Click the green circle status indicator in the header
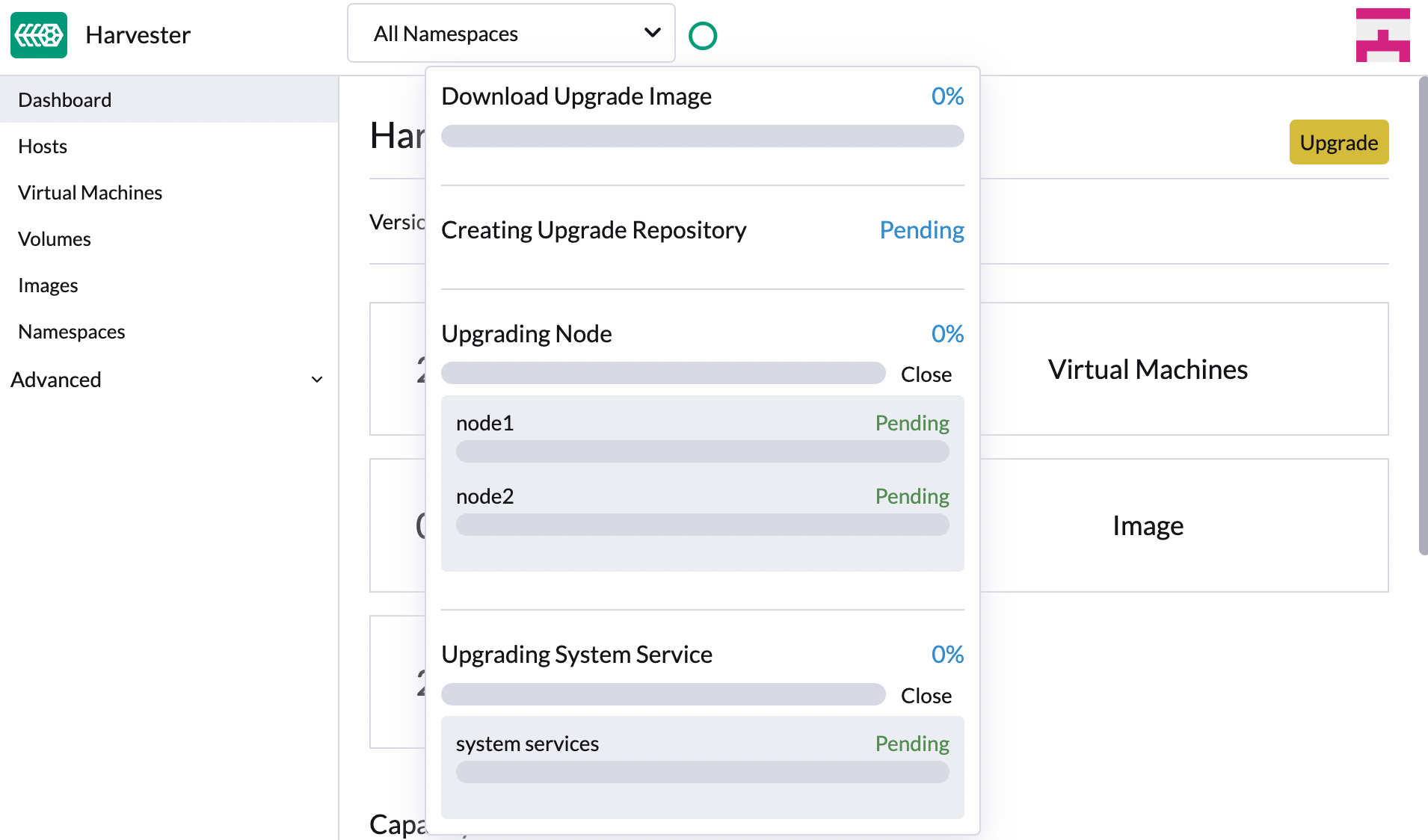Image resolution: width=1428 pixels, height=840 pixels. (702, 34)
